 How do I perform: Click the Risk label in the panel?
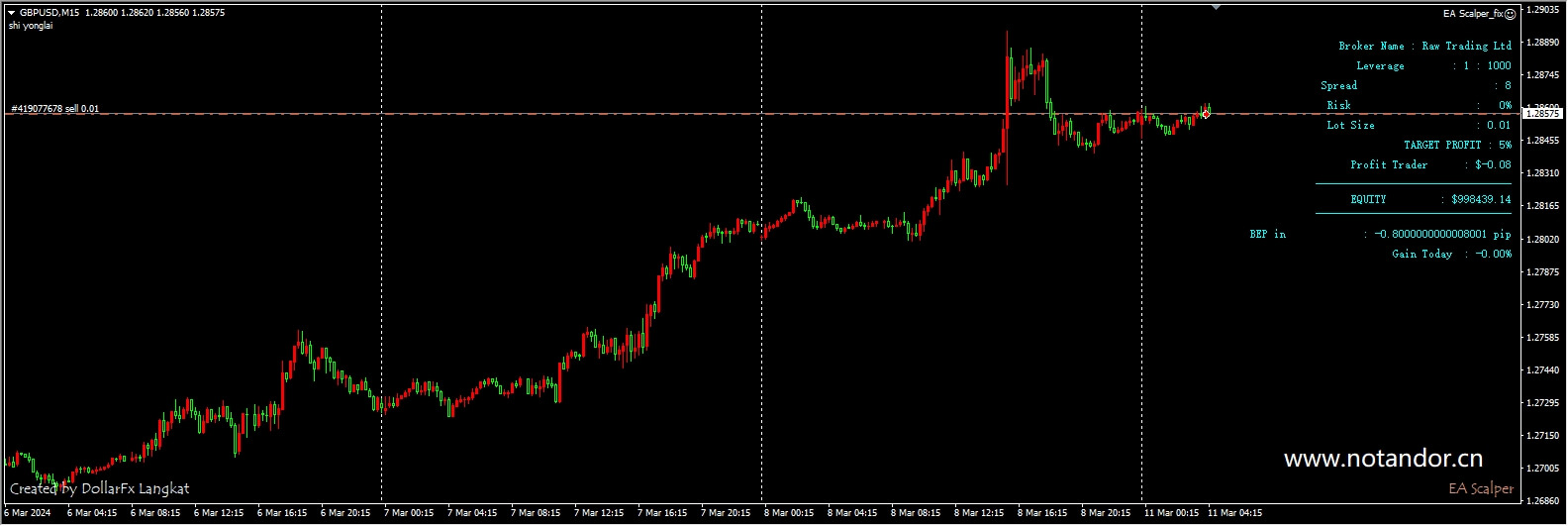click(1338, 105)
